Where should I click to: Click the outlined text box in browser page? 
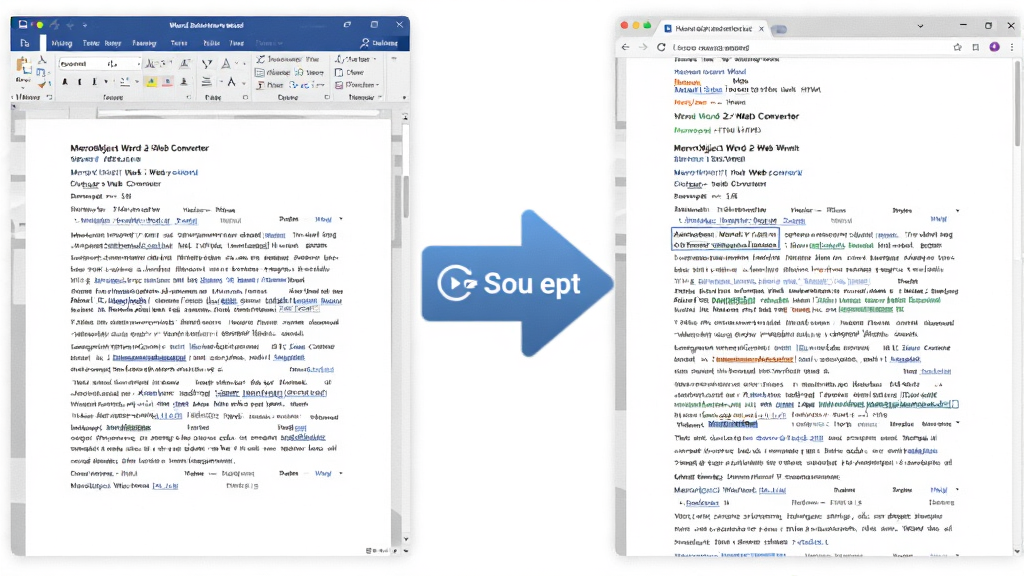click(726, 239)
